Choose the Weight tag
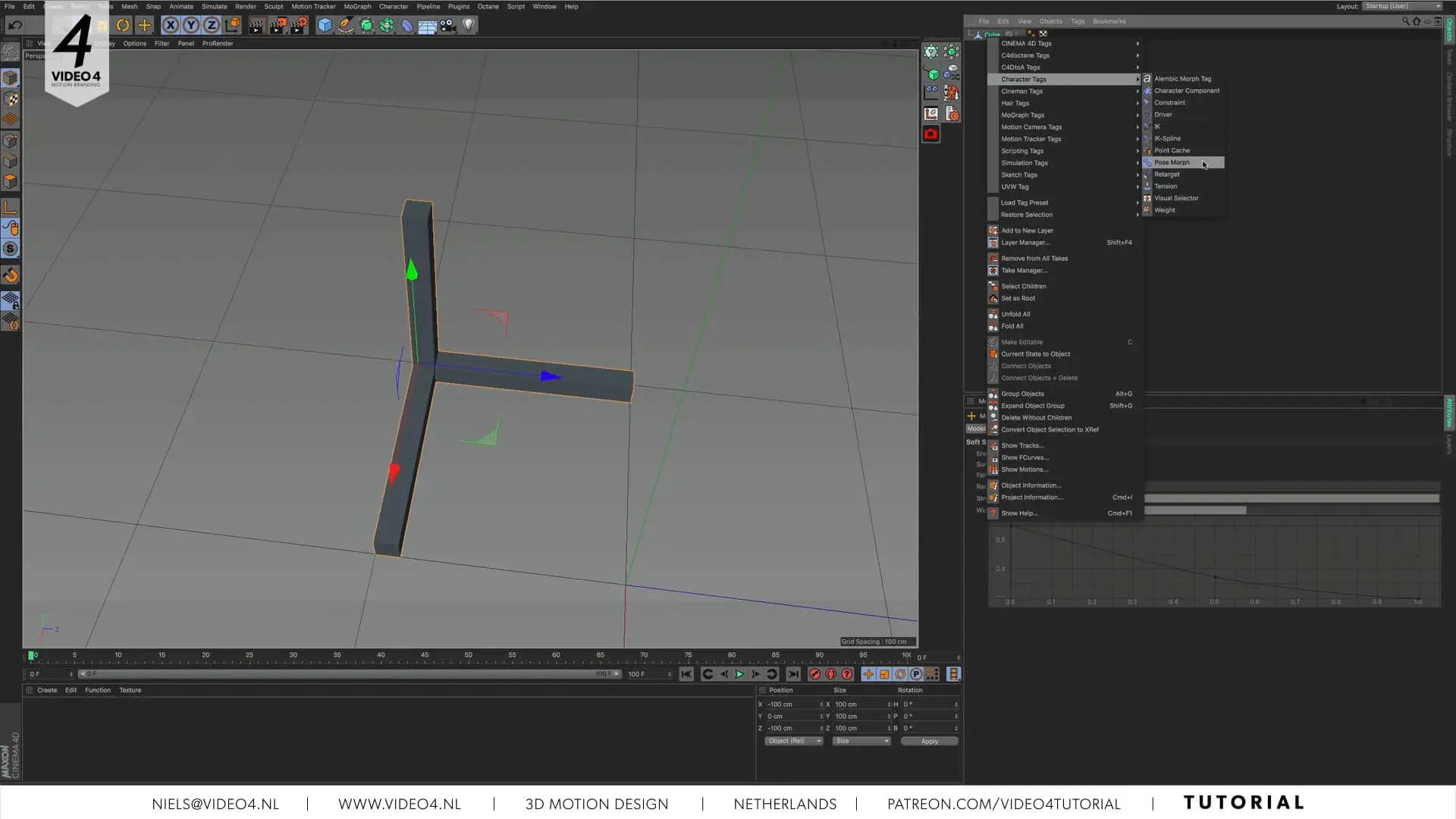The width and height of the screenshot is (1456, 819). pos(1183,210)
